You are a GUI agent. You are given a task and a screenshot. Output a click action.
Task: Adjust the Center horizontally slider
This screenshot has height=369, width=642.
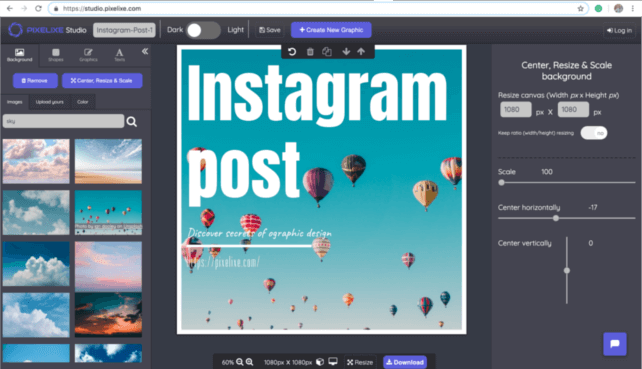pos(567,218)
